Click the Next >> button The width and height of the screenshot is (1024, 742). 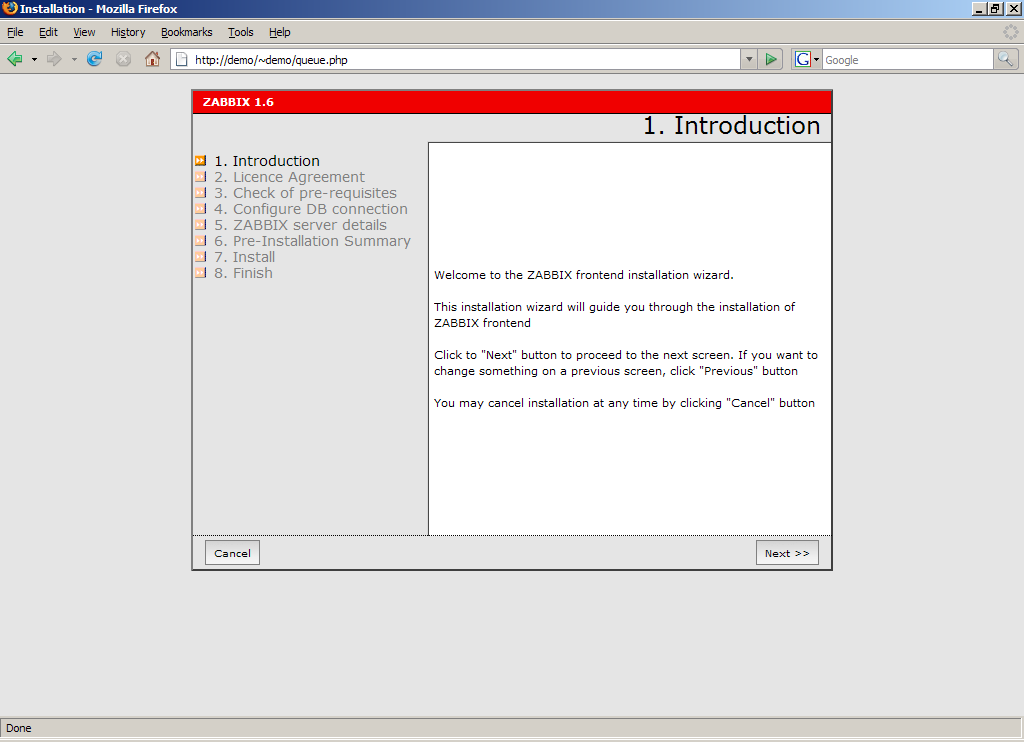787,553
